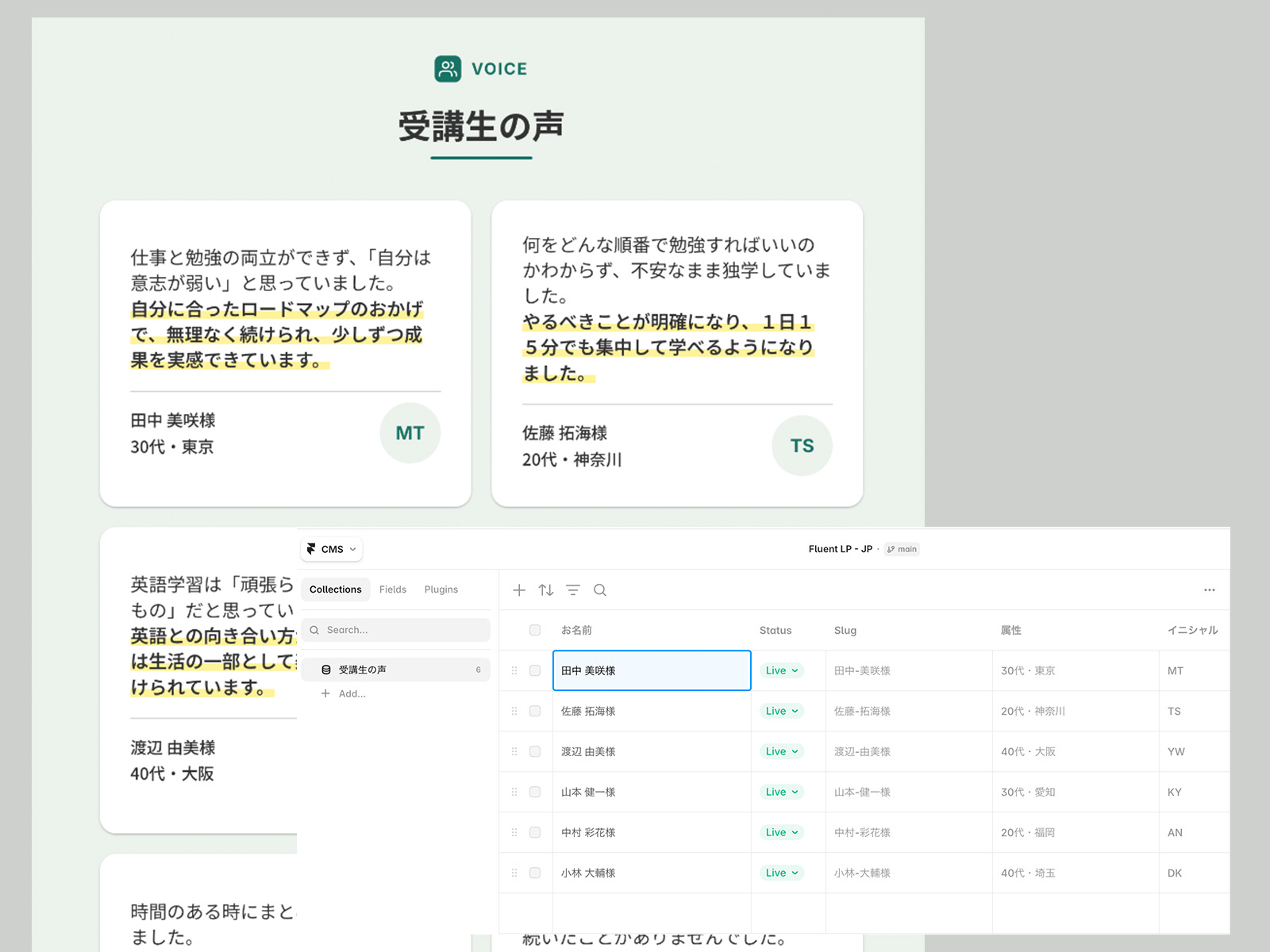Click the main branch badge
Viewport: 1270px width, 952px height.
902,549
